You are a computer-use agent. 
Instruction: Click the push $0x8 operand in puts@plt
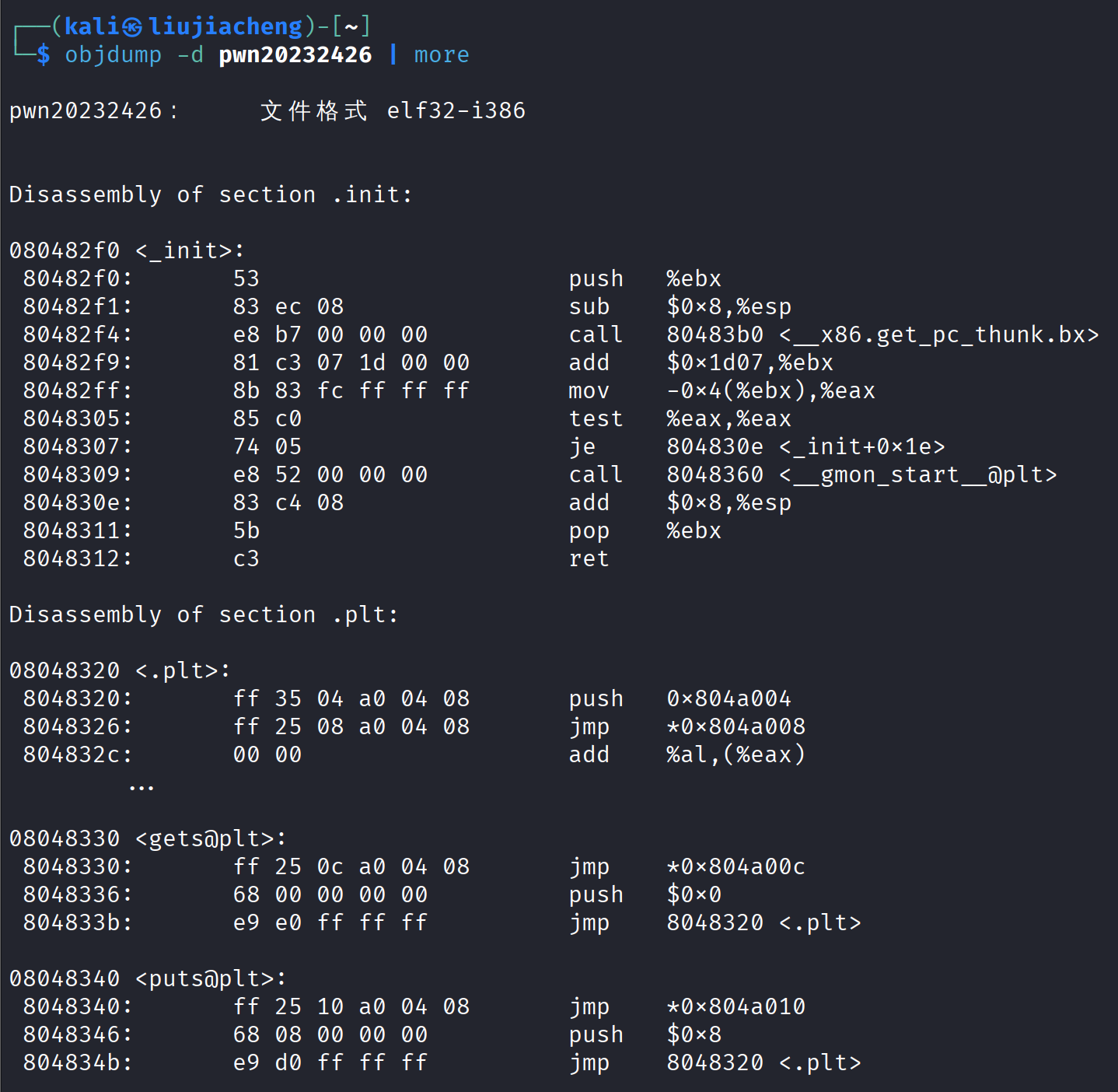point(694,1034)
